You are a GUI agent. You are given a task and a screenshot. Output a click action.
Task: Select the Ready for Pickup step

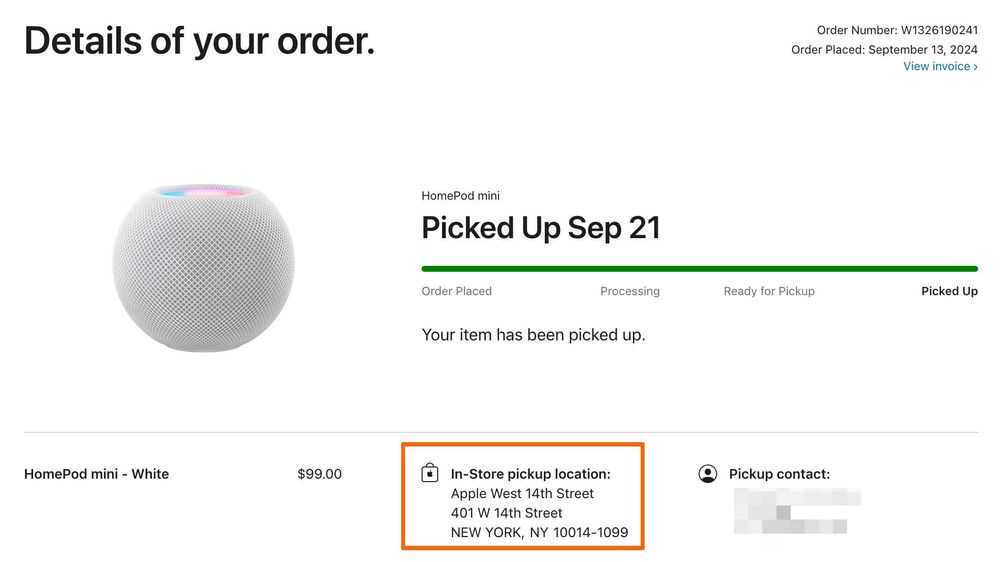point(769,291)
